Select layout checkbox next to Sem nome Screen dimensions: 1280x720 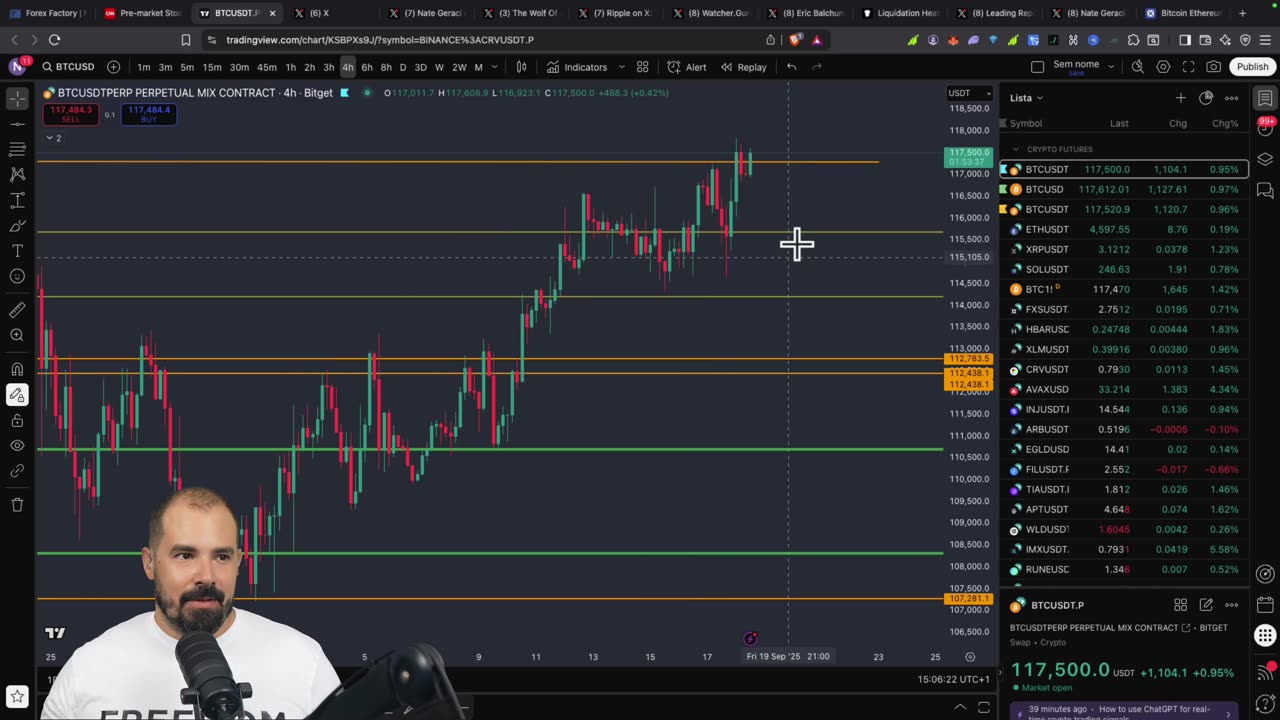pos(1037,67)
